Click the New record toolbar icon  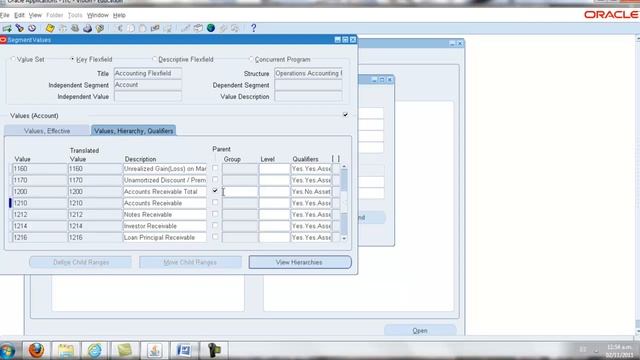7,28
